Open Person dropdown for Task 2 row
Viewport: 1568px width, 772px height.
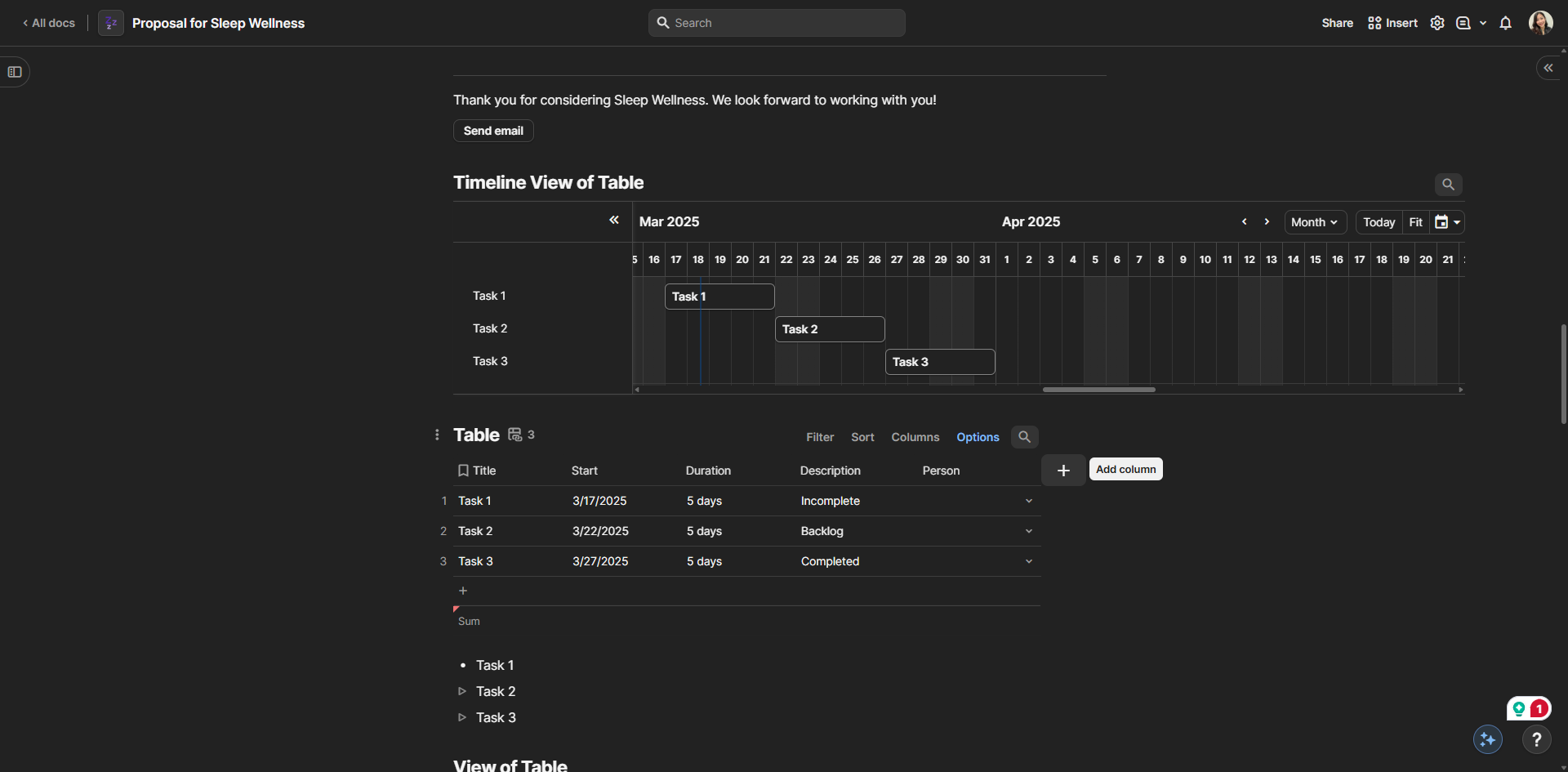[1029, 531]
